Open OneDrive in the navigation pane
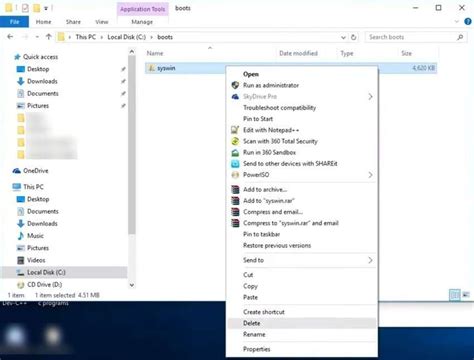The width and height of the screenshot is (474, 360). coord(36,171)
